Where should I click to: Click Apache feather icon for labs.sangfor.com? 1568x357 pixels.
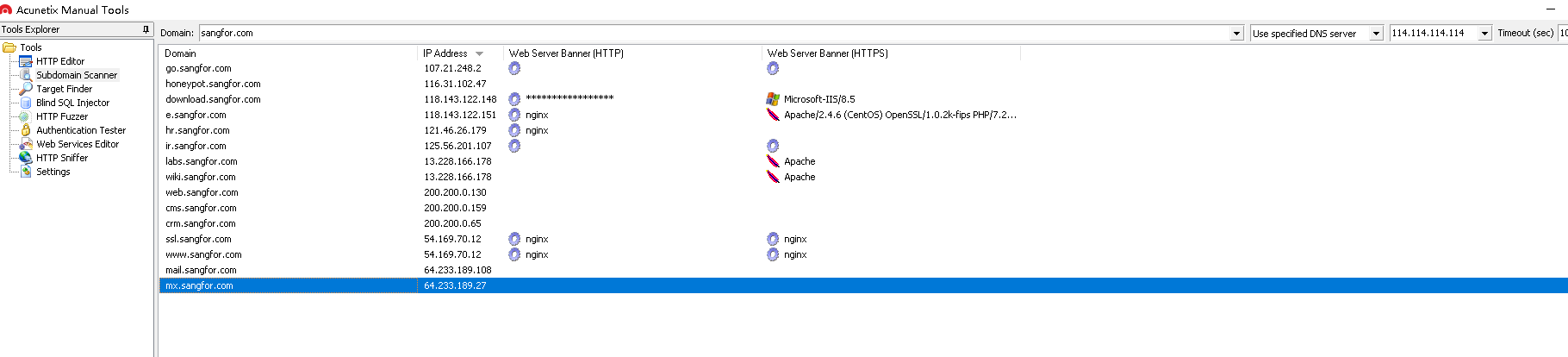(773, 161)
